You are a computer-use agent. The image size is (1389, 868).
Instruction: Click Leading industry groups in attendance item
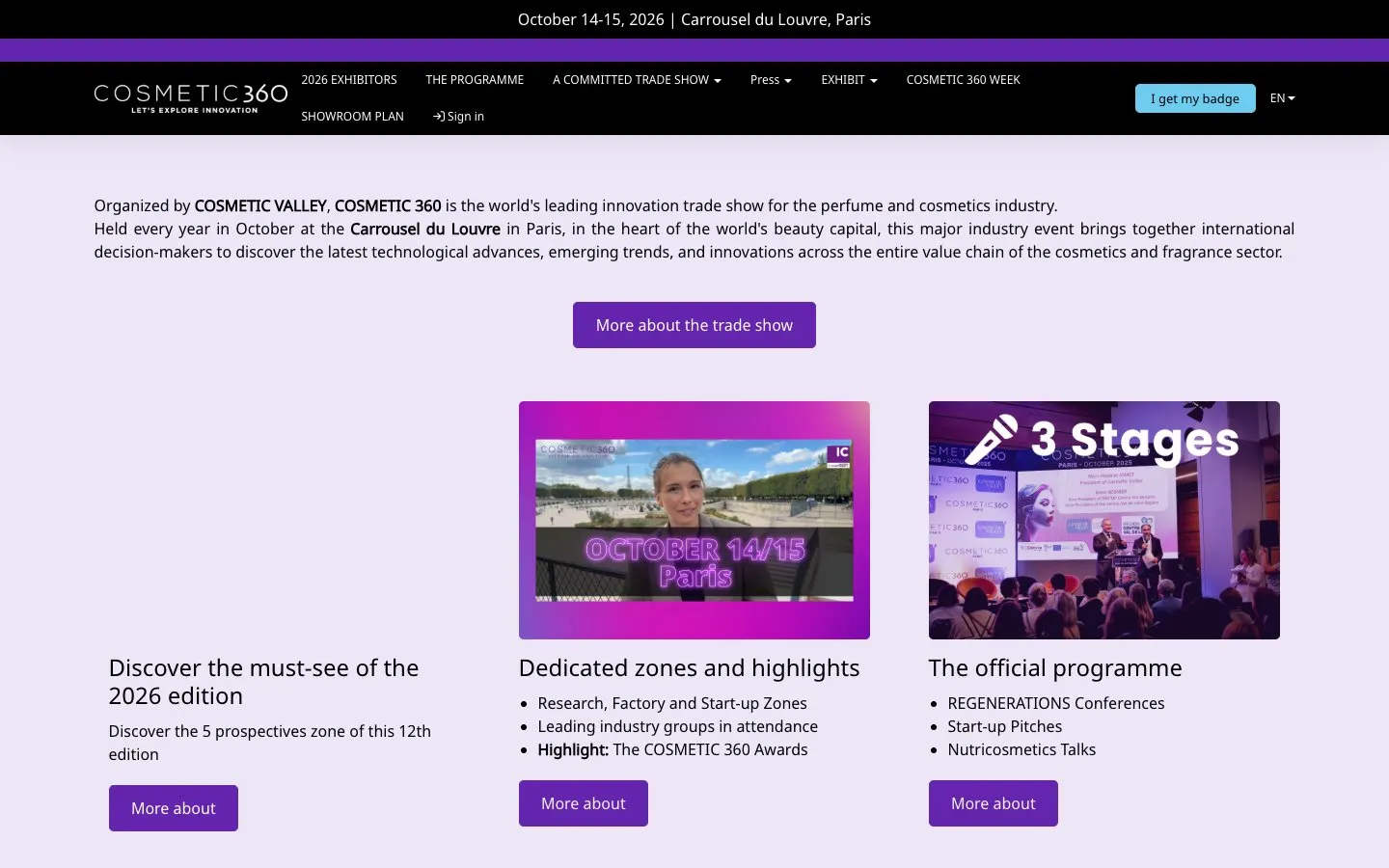[677, 726]
